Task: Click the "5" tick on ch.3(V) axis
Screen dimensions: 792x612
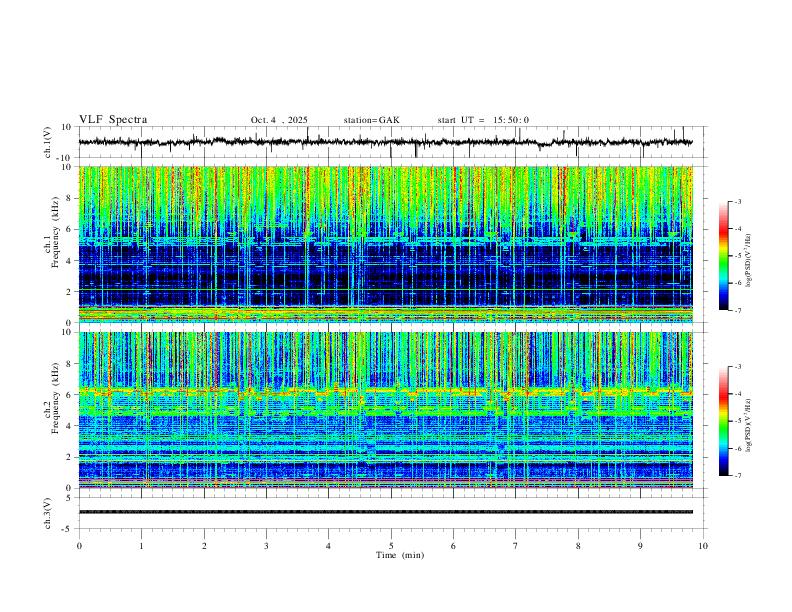Action: (69, 497)
